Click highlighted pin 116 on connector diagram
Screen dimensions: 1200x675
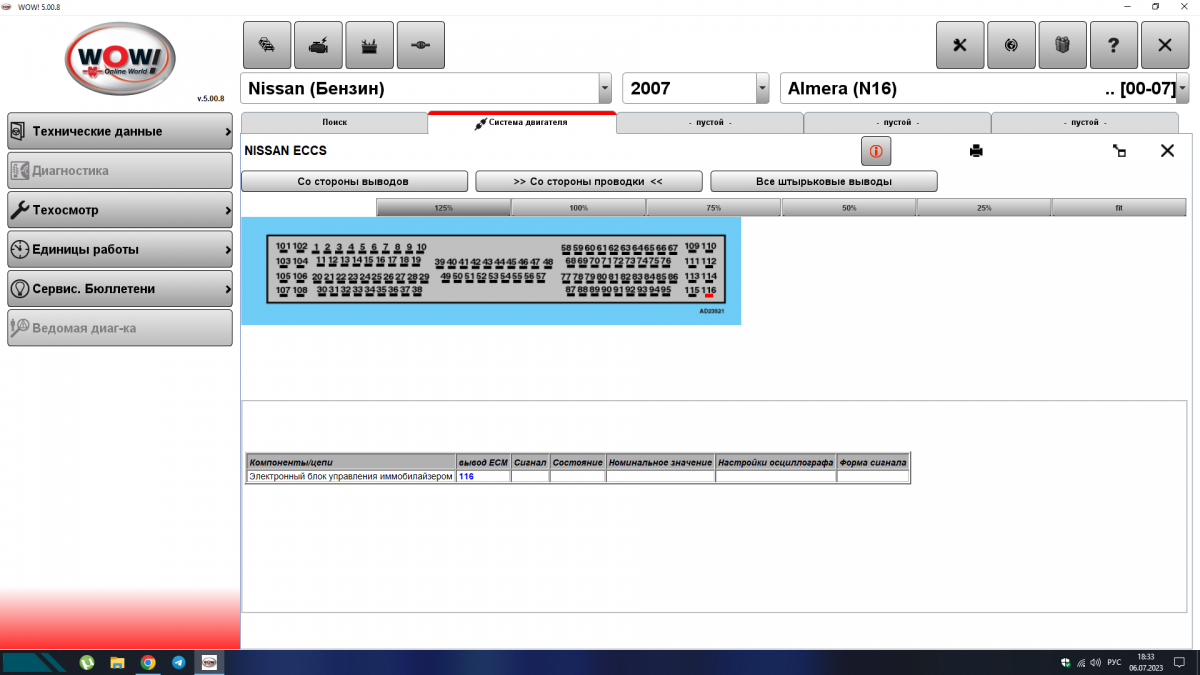[708, 291]
